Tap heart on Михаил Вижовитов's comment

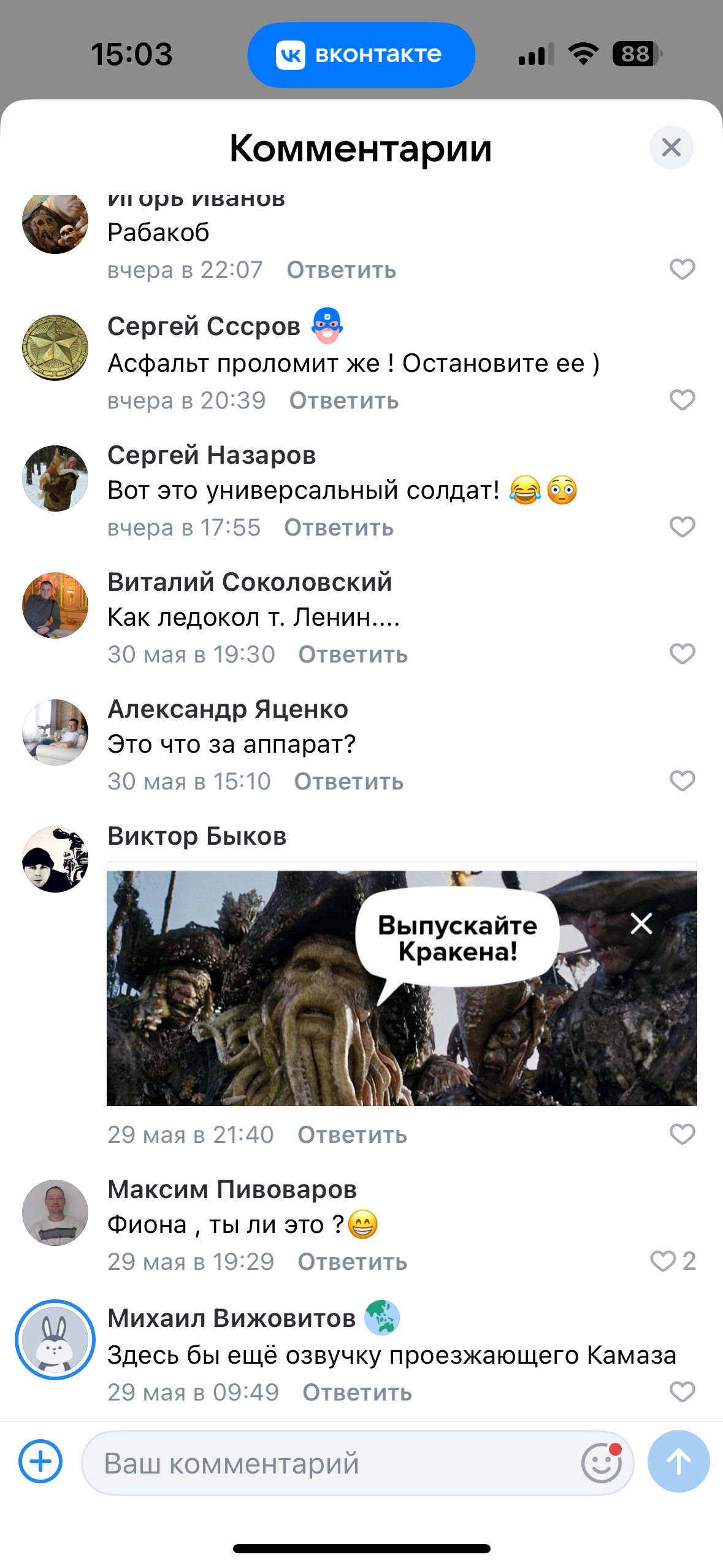[x=682, y=1392]
